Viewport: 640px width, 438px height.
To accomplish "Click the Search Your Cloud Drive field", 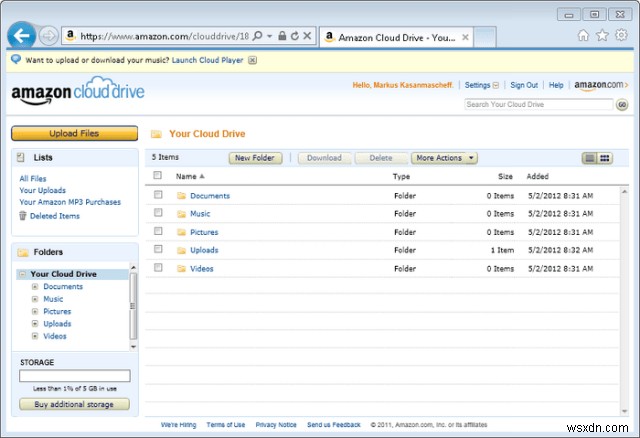I will (x=539, y=104).
